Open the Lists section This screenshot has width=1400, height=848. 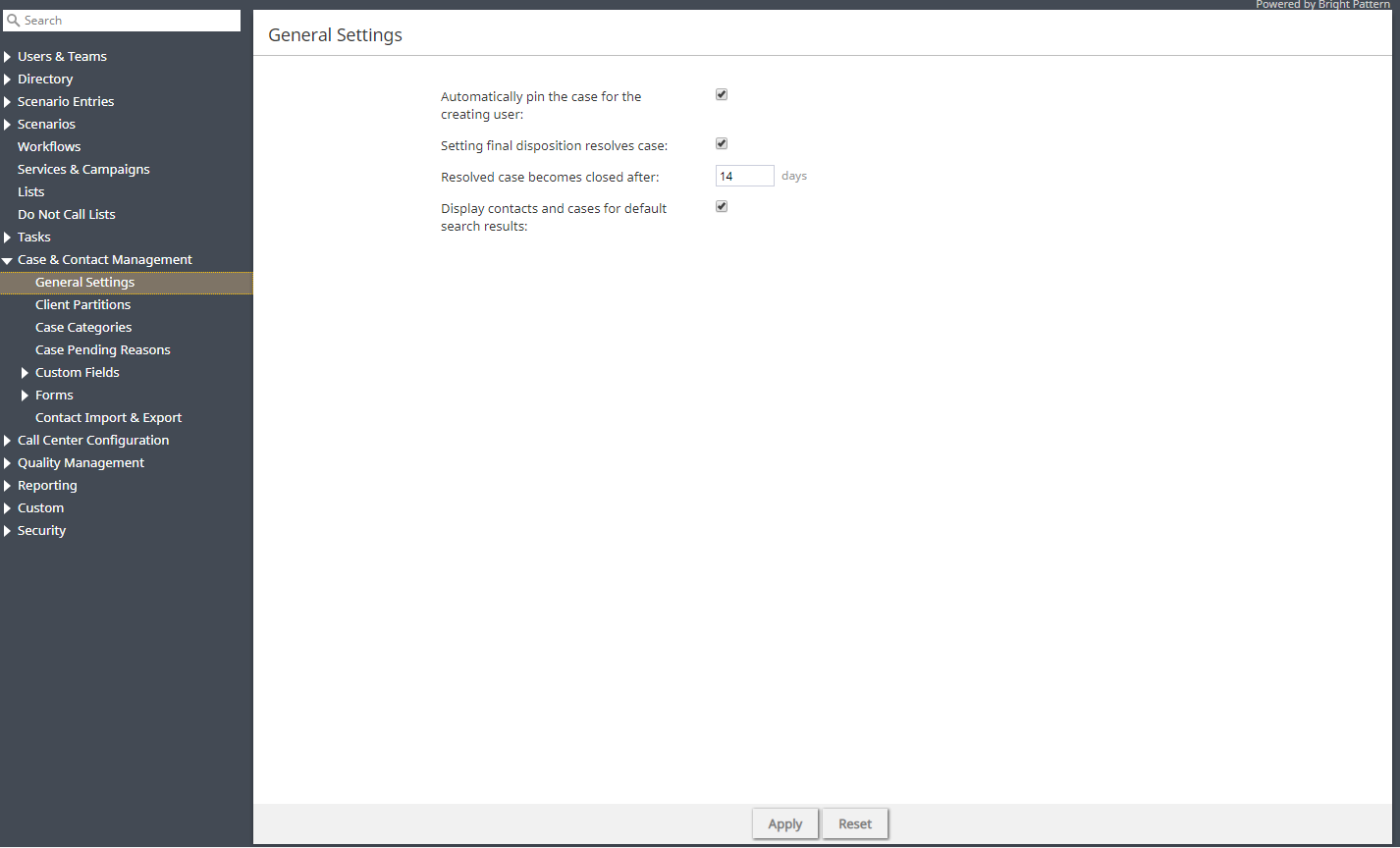30,192
